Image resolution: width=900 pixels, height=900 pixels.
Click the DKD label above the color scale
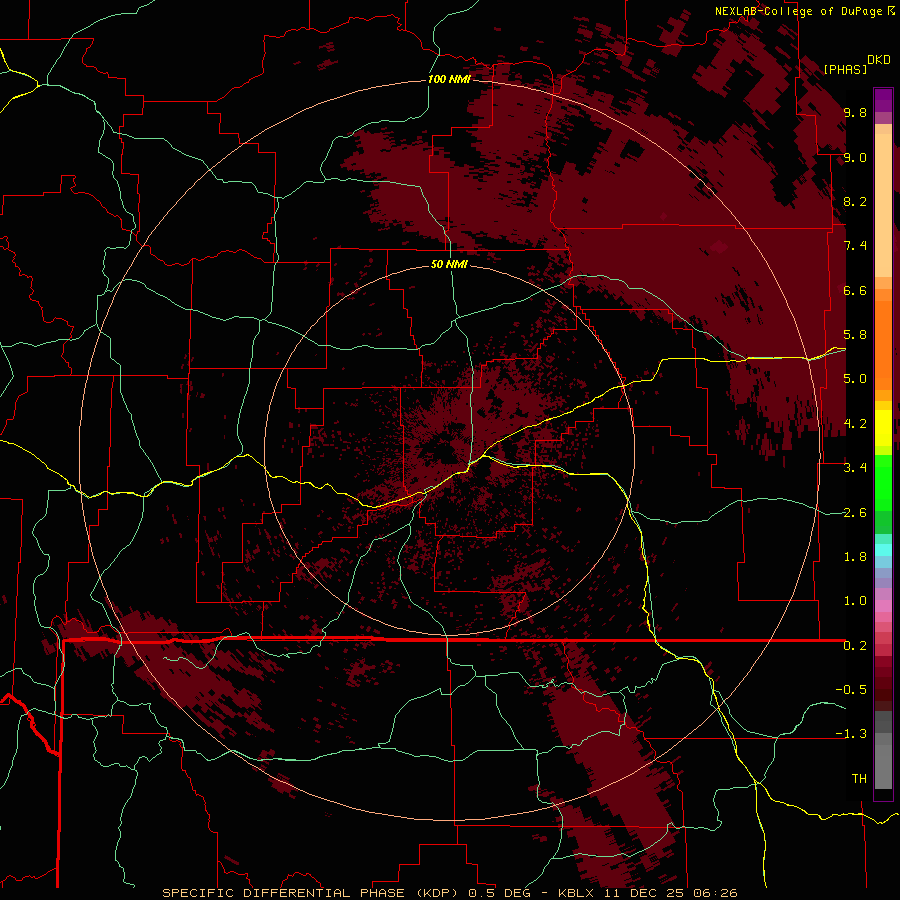click(x=879, y=60)
